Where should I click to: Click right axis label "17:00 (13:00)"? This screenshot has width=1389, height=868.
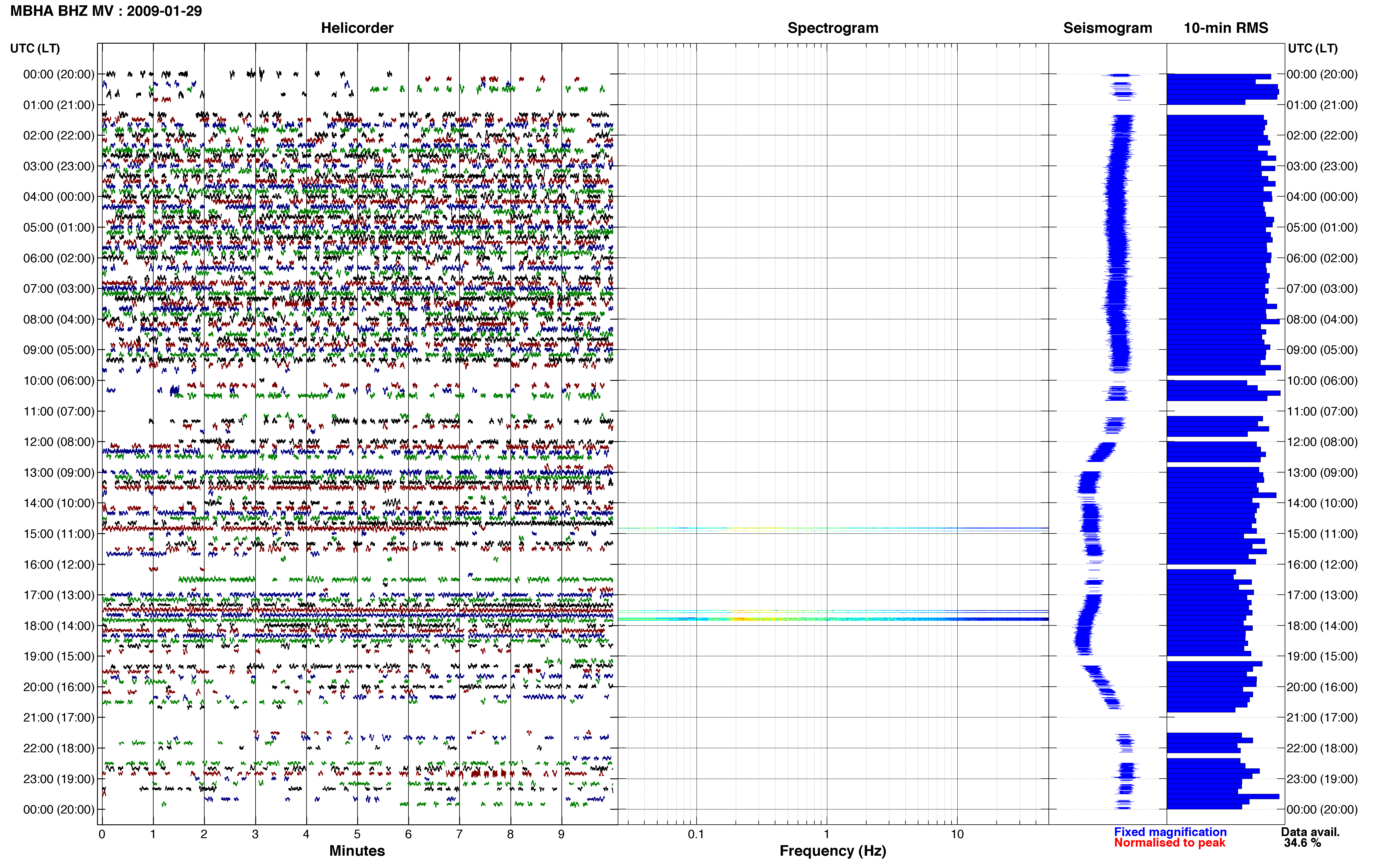coord(1322,595)
